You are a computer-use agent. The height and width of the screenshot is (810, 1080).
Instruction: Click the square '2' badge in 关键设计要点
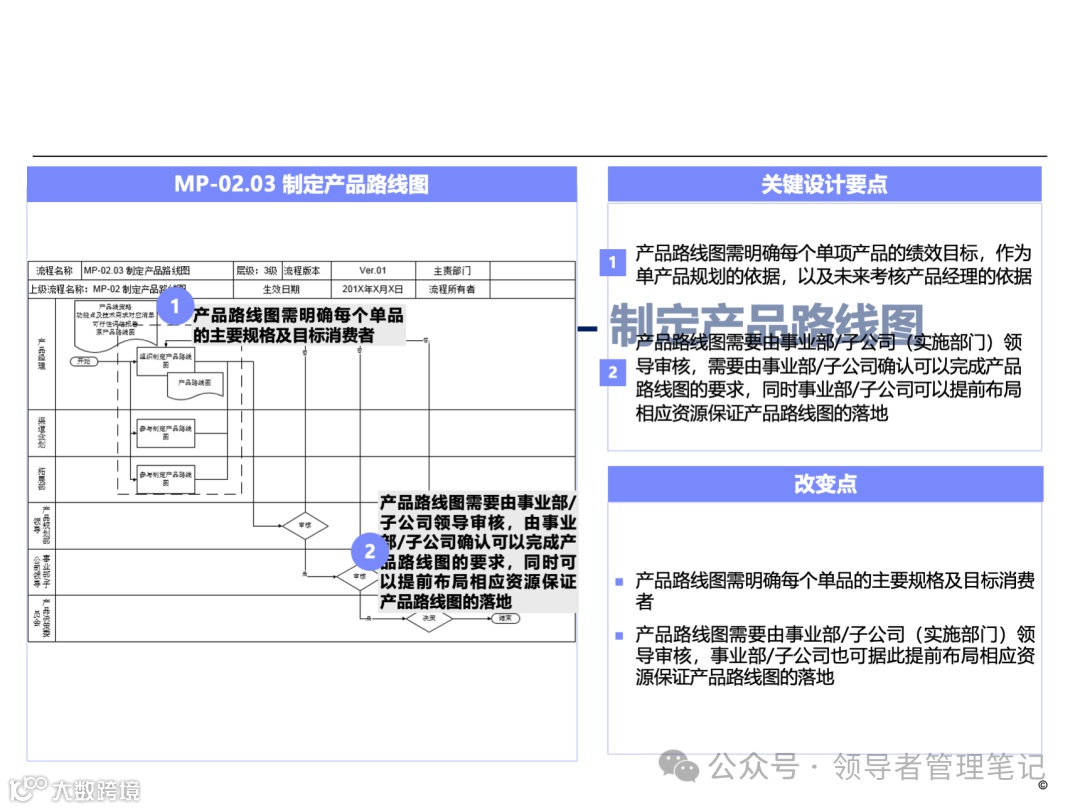coord(612,373)
